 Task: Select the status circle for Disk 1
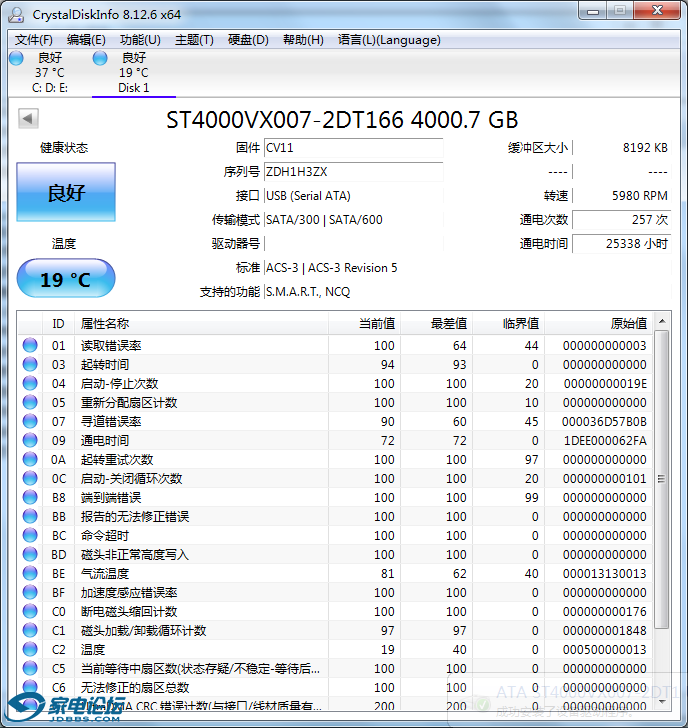click(x=100, y=58)
